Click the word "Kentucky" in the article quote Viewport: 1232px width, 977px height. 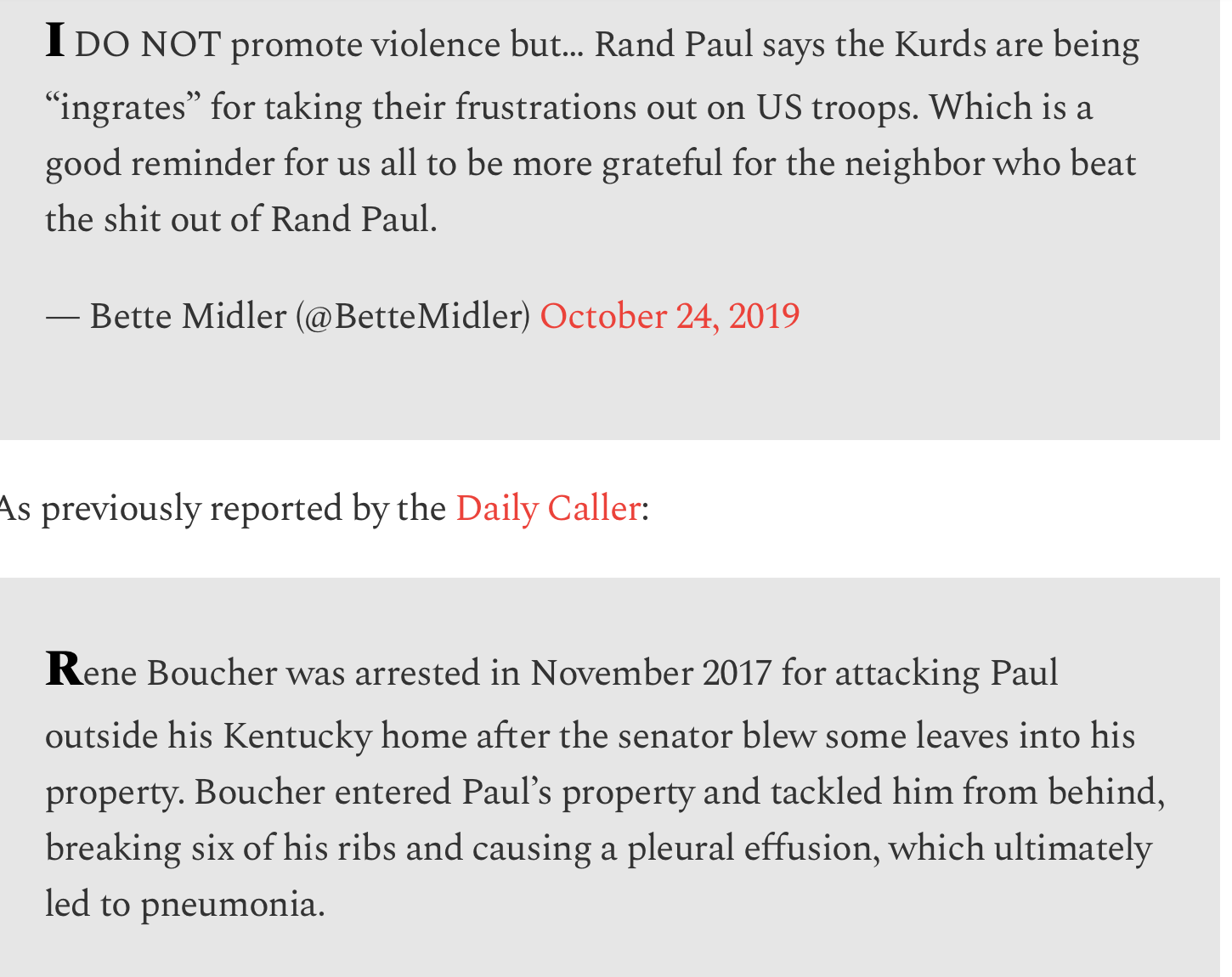click(x=297, y=736)
